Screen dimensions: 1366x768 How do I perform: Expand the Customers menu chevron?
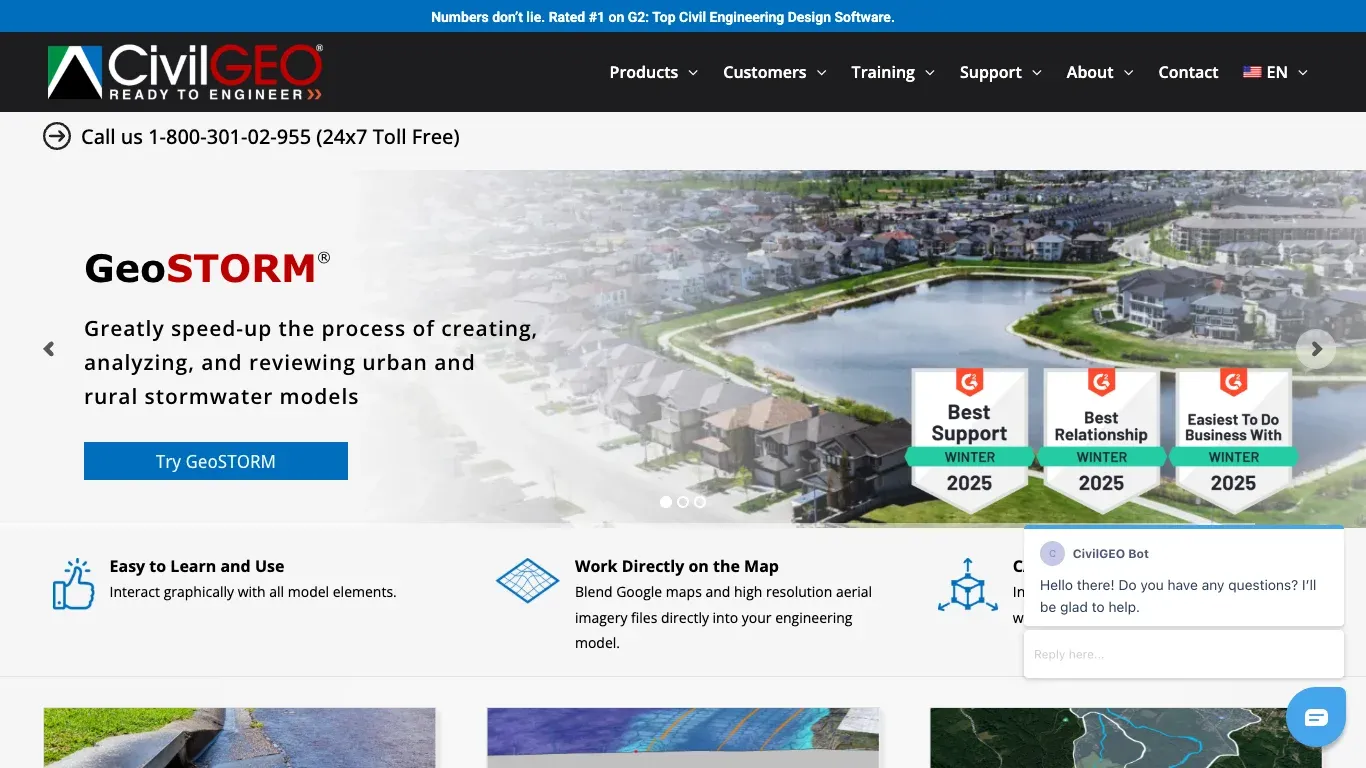(821, 73)
